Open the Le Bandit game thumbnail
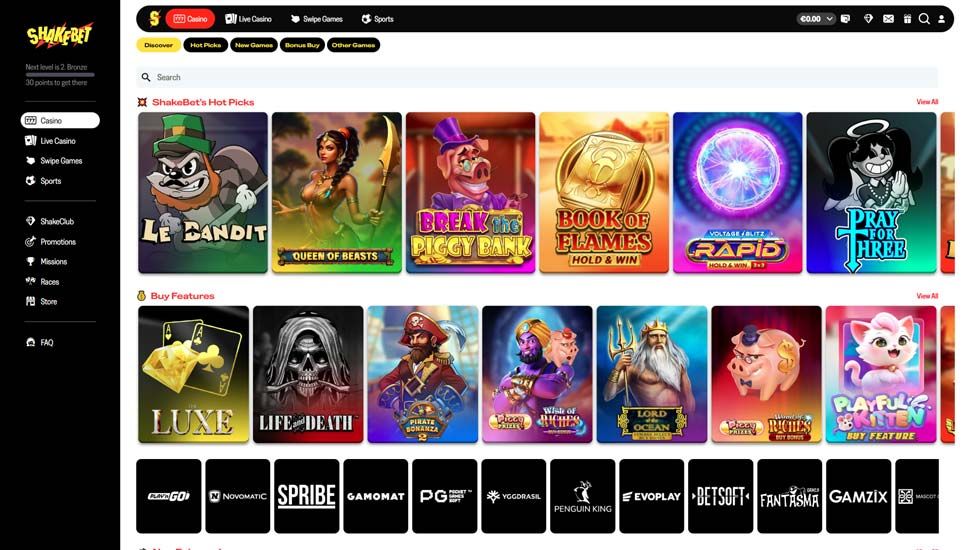Image resolution: width=970 pixels, height=550 pixels. pos(203,192)
